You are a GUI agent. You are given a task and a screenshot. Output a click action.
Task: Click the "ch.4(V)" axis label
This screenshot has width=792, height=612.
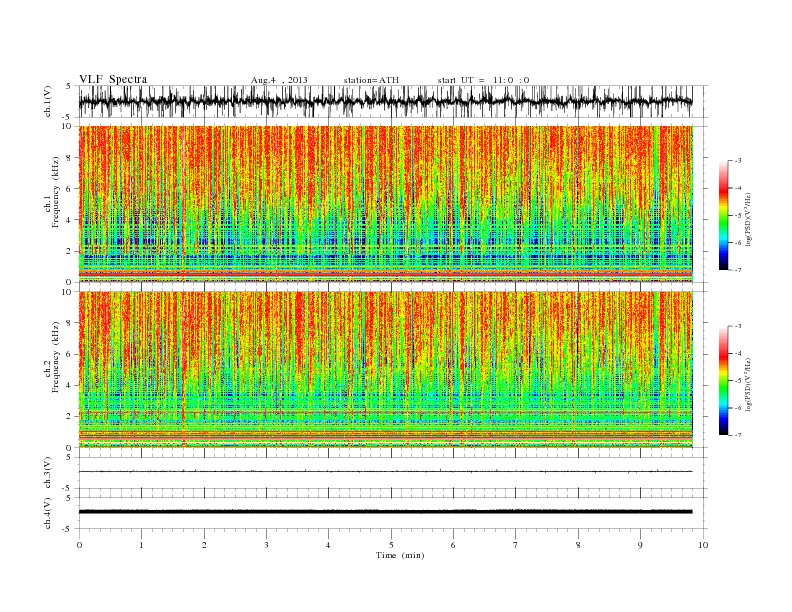48,514
